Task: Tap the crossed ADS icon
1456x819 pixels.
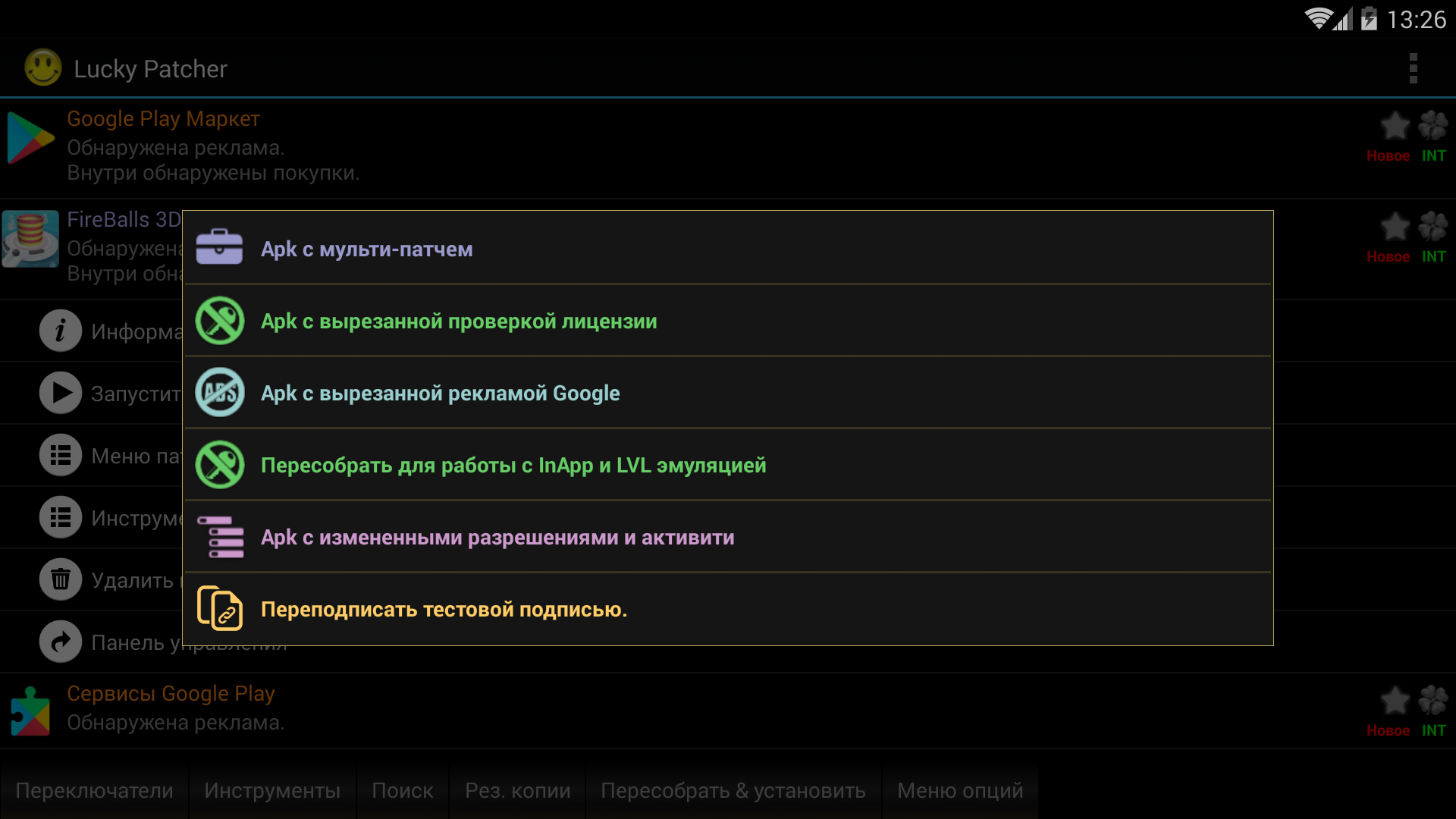Action: coord(219,392)
